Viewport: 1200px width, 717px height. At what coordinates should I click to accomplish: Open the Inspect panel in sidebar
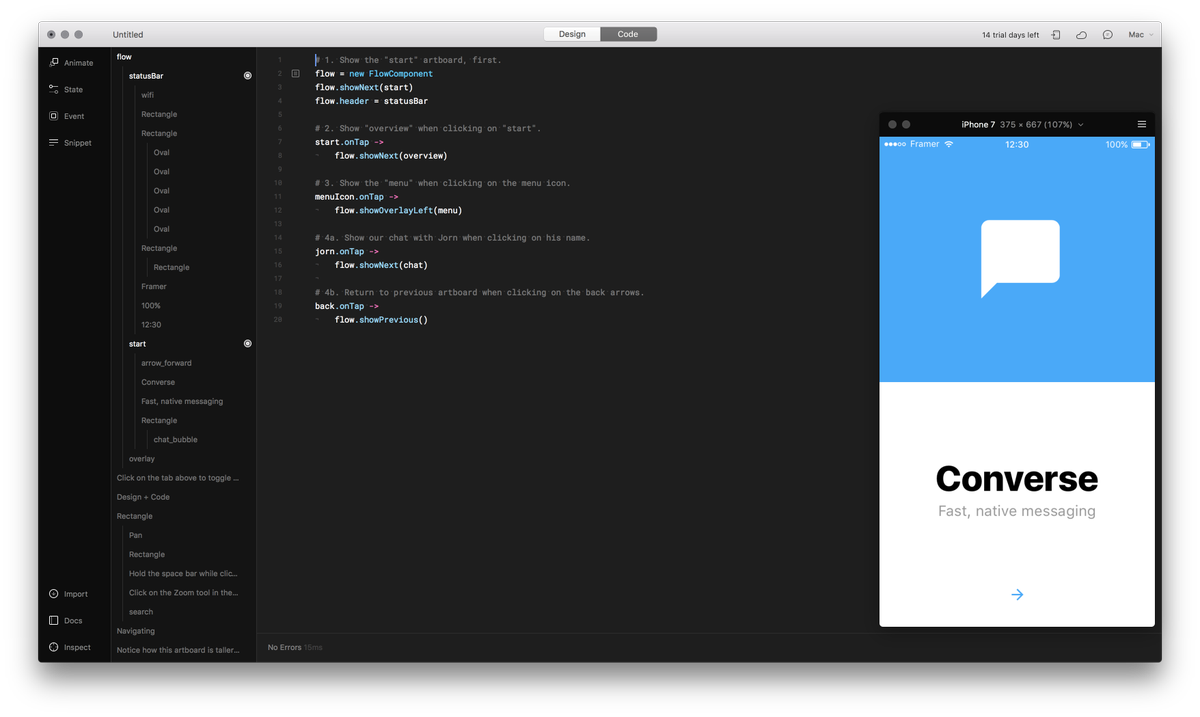[x=69, y=647]
